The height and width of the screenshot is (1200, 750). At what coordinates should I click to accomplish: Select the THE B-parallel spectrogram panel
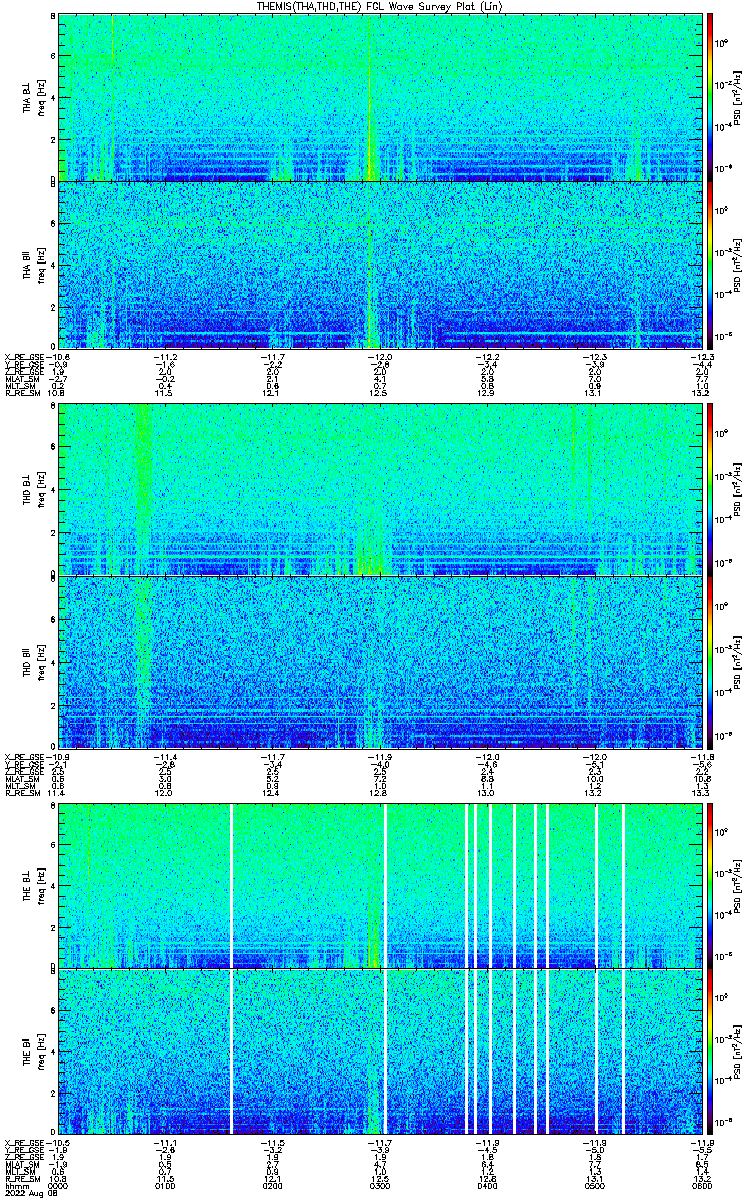(x=379, y=1050)
